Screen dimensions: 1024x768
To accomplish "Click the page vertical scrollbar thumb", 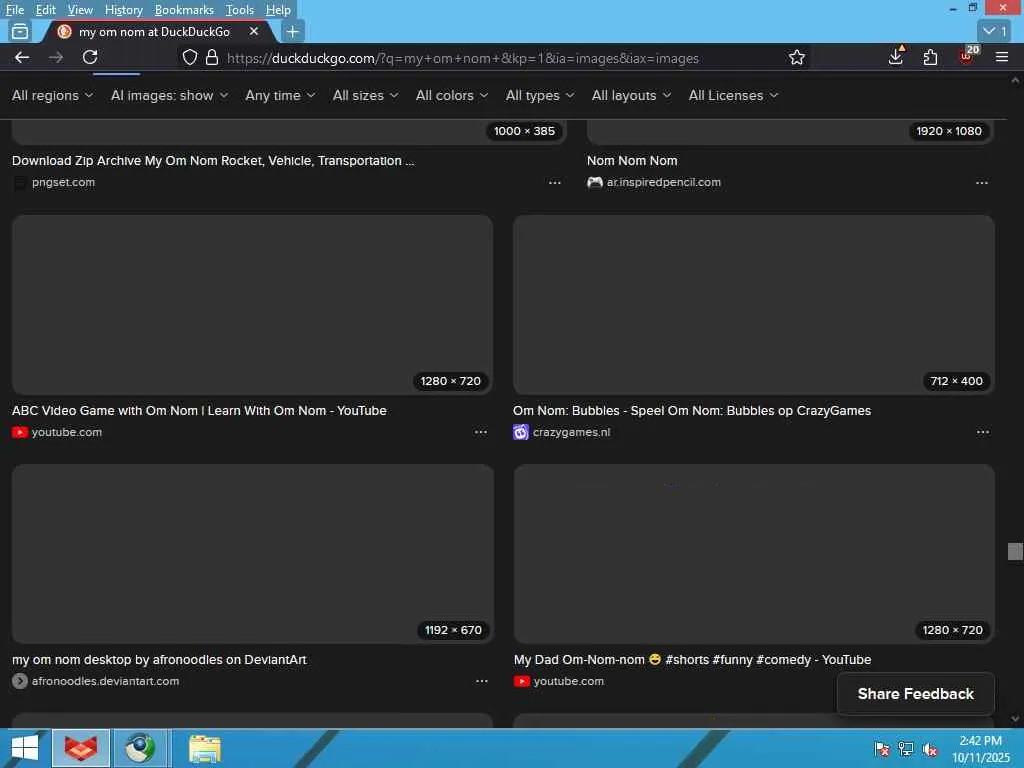I will point(1015,551).
